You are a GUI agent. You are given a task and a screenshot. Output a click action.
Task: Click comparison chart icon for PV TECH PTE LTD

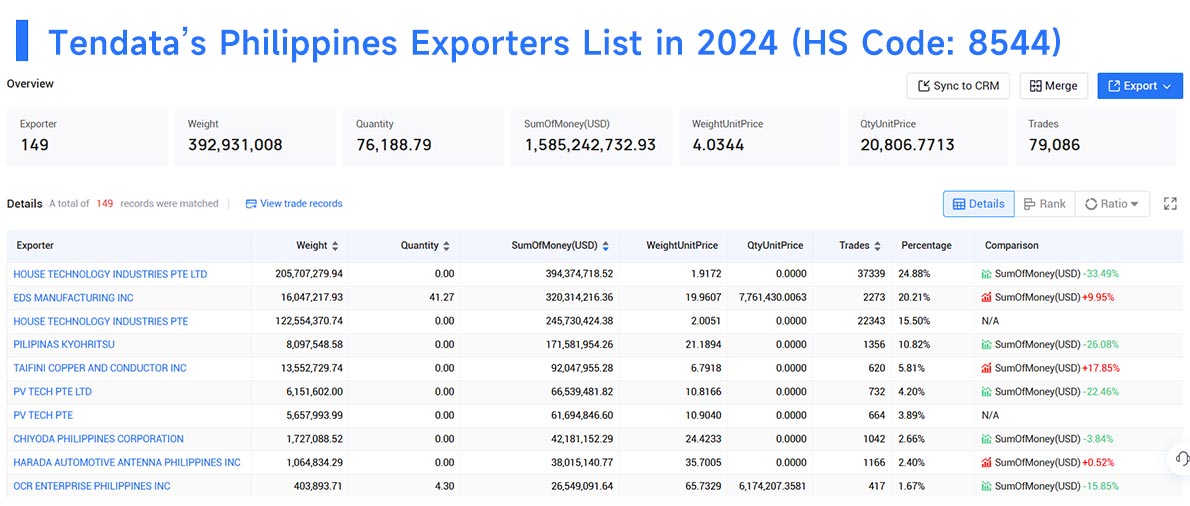987,391
